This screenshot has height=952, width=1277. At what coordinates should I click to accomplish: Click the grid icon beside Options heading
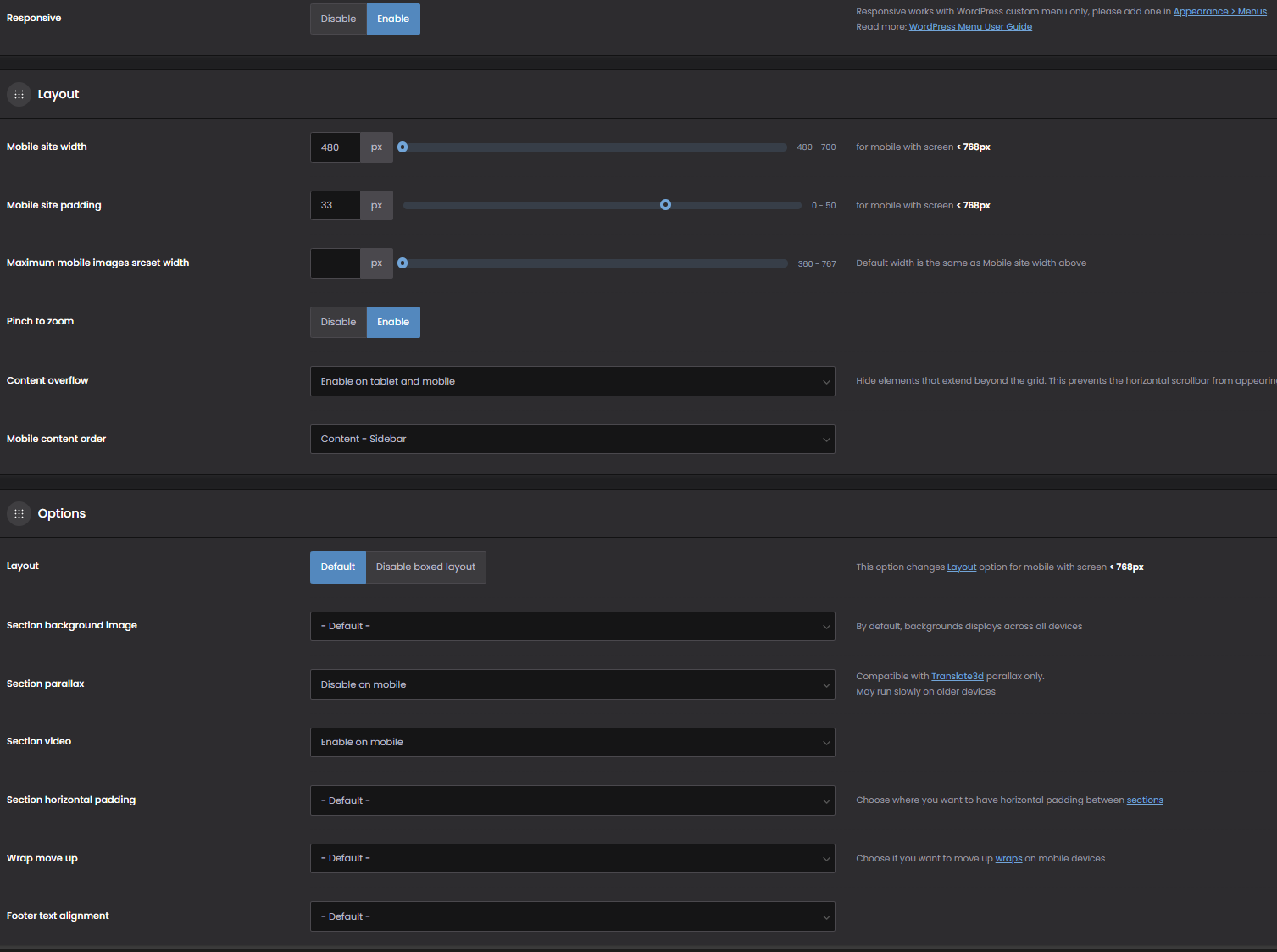point(19,513)
